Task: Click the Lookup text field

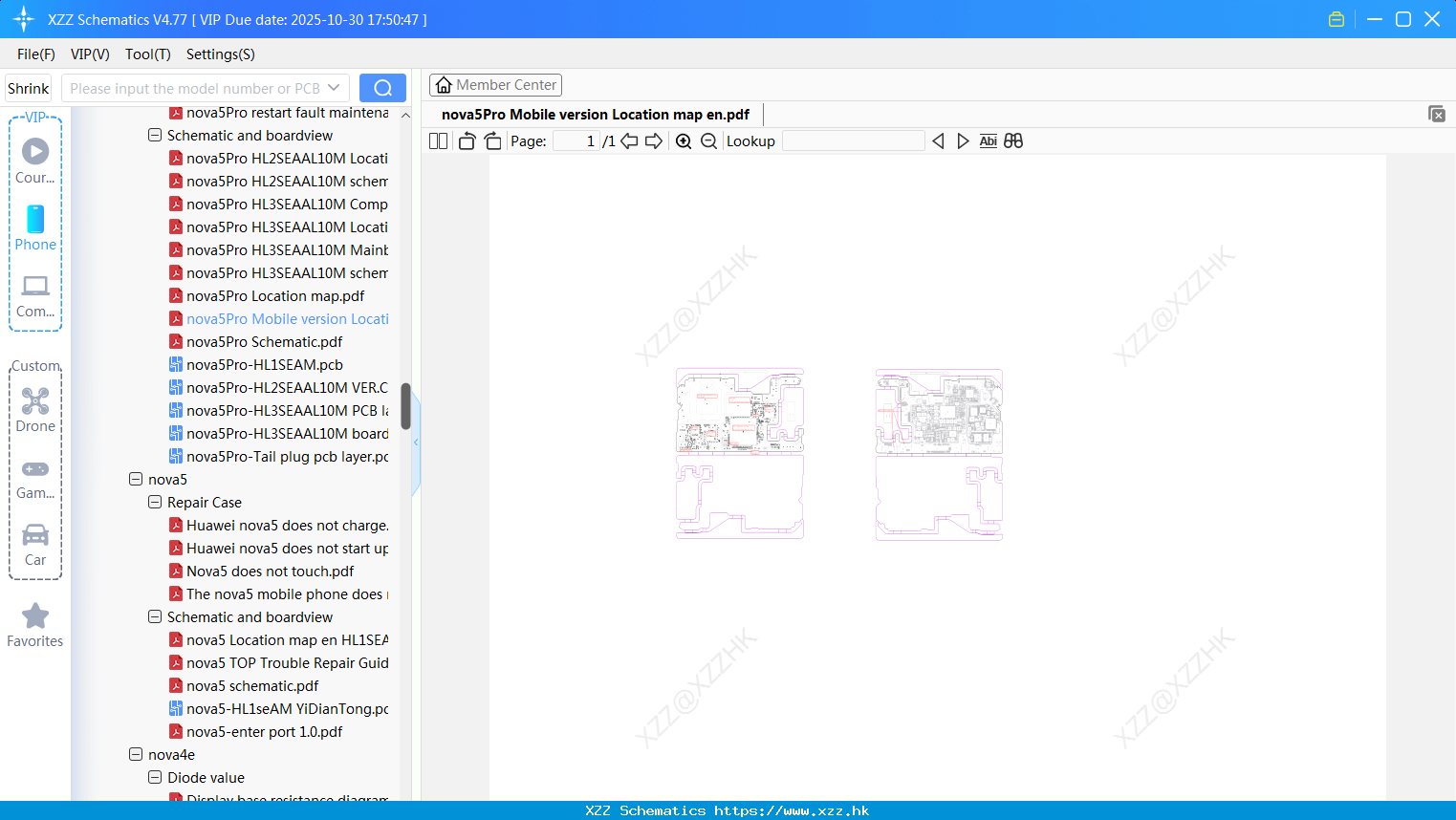Action: tap(854, 140)
